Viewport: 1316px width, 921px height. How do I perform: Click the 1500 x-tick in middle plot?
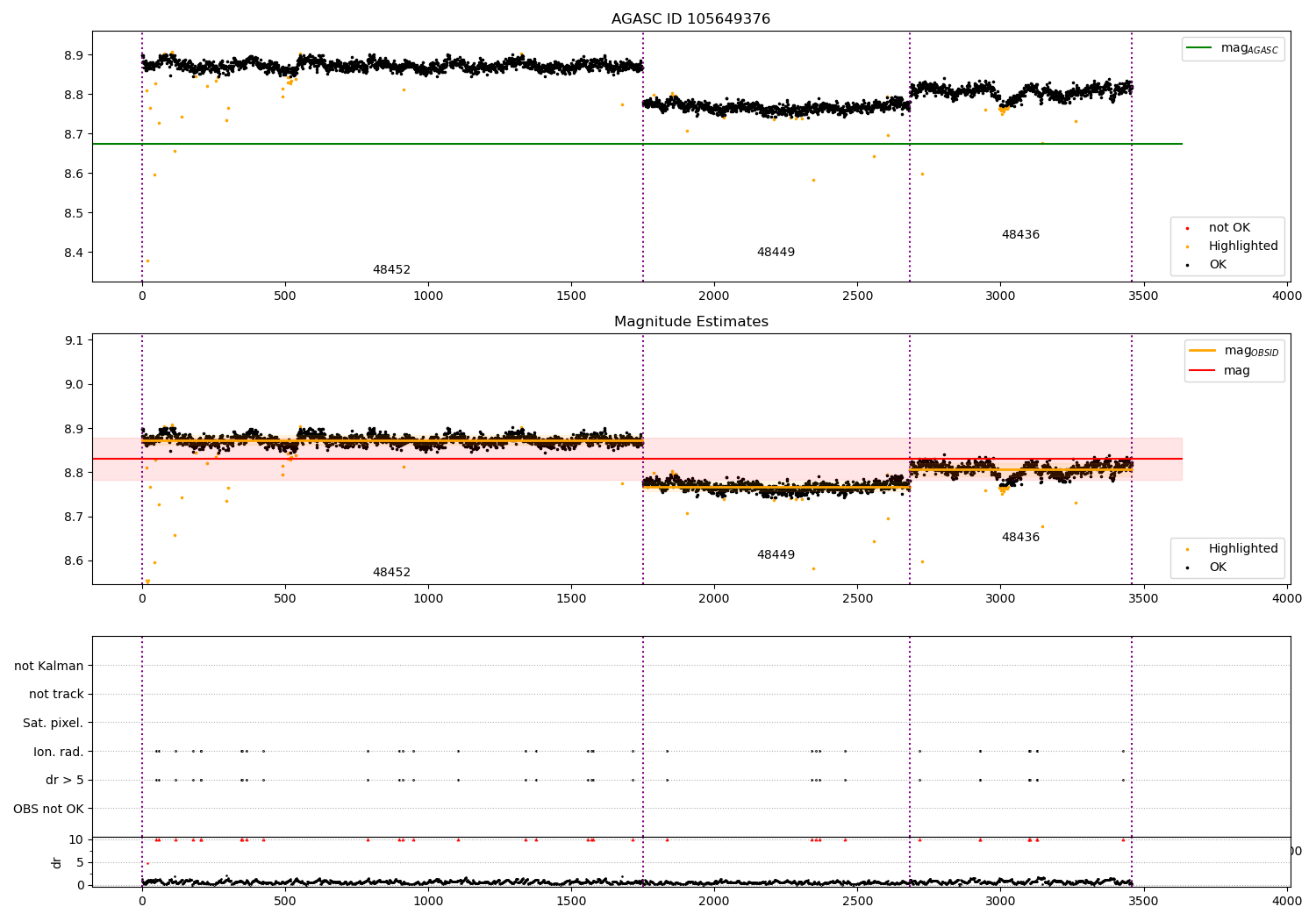coord(571,598)
